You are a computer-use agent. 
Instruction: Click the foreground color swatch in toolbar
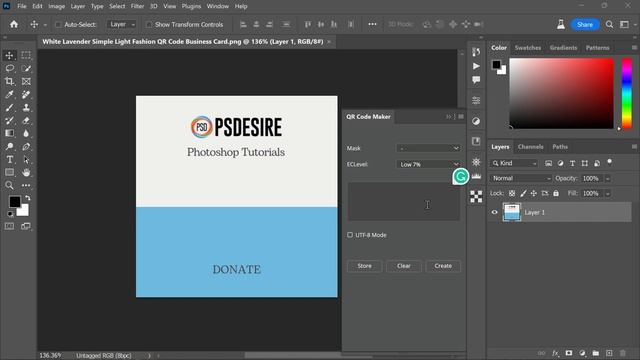click(x=14, y=201)
